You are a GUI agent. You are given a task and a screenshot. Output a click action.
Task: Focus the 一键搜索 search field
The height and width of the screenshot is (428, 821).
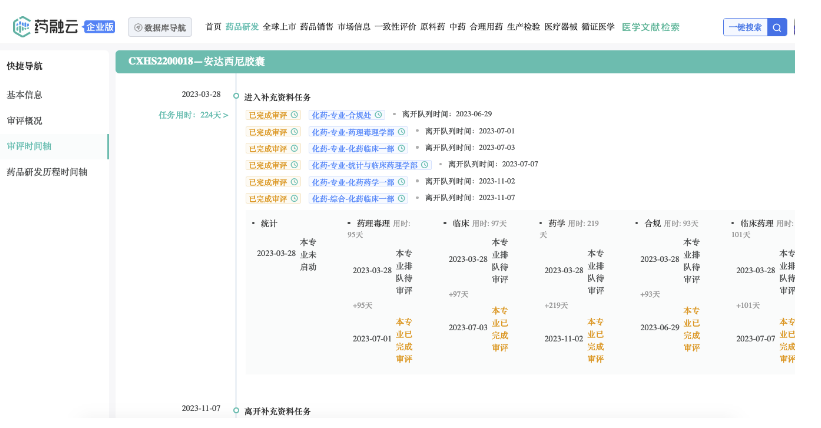(746, 27)
